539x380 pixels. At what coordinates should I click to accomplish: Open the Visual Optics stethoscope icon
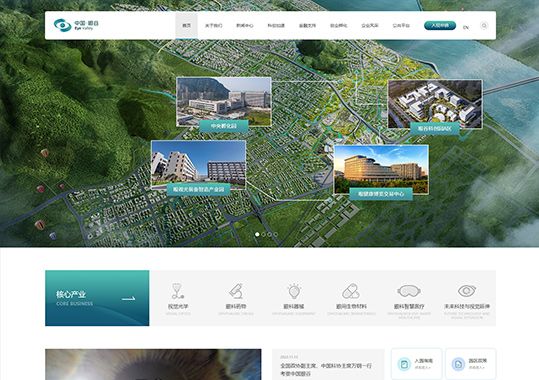click(178, 291)
